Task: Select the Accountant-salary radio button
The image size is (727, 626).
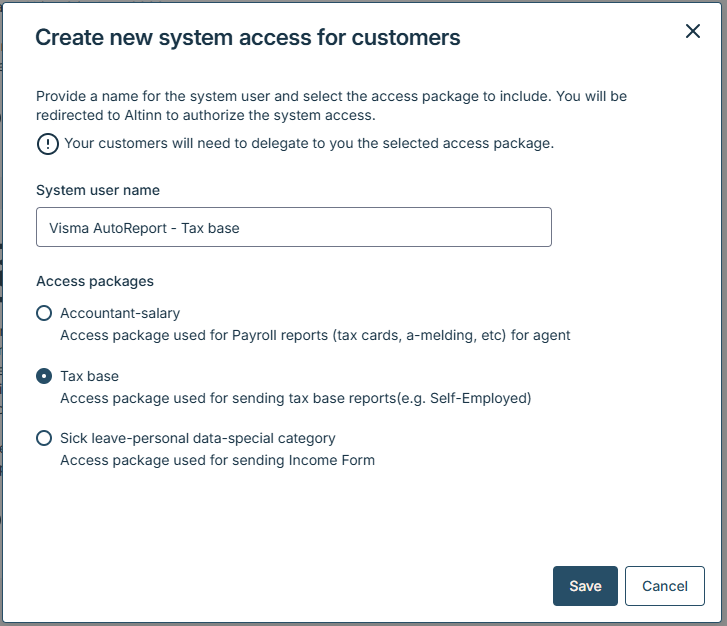Action: [x=44, y=313]
